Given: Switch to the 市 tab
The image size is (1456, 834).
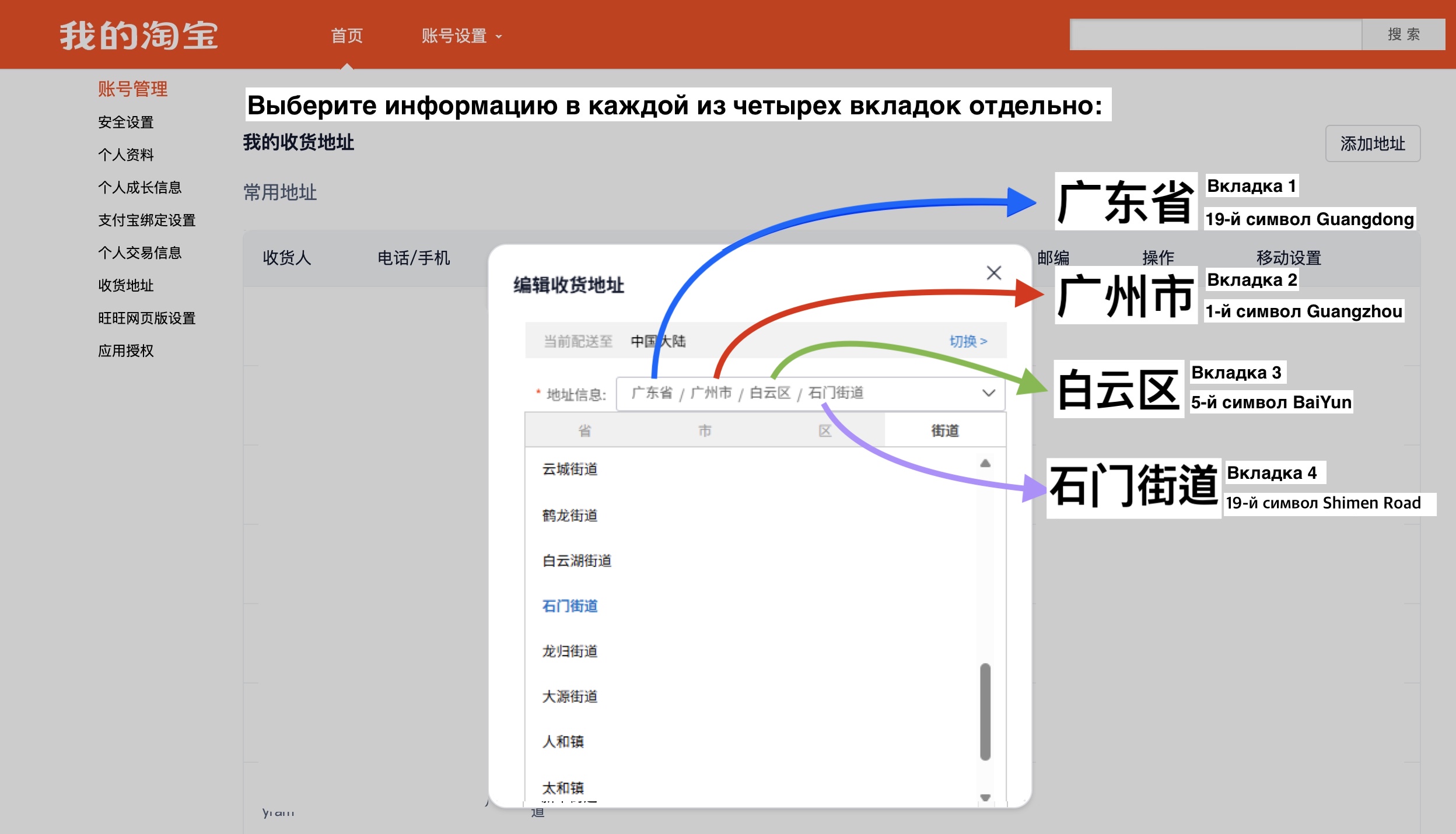Looking at the screenshot, I should (705, 431).
